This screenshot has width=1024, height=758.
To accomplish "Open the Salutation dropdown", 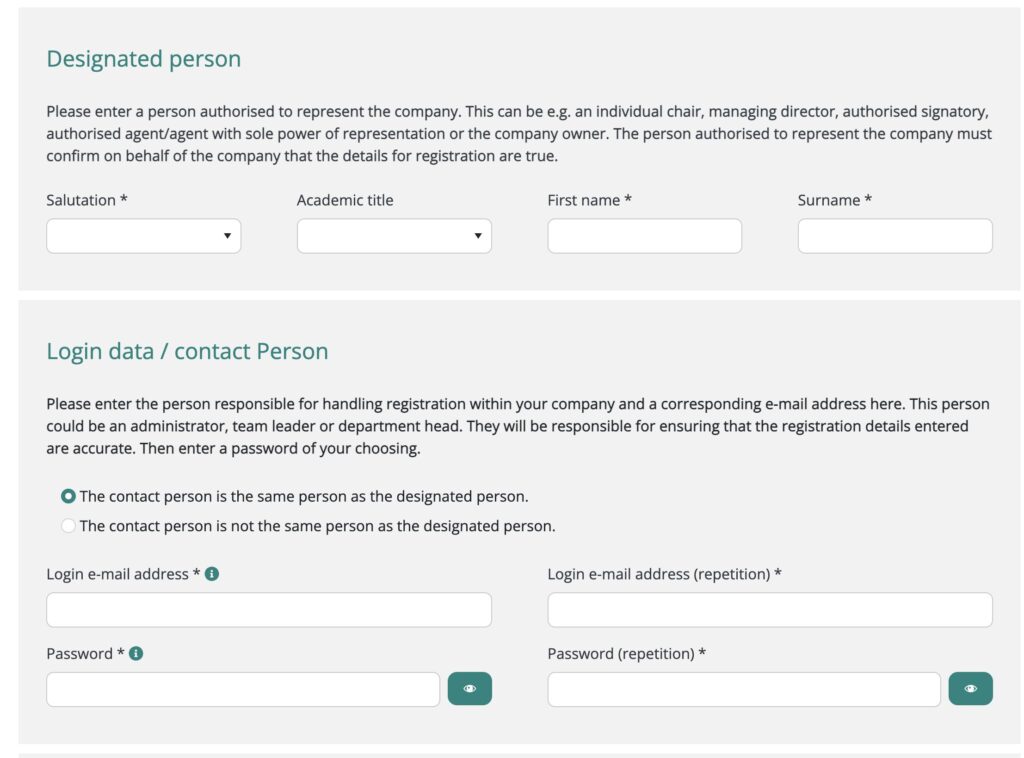I will click(143, 236).
